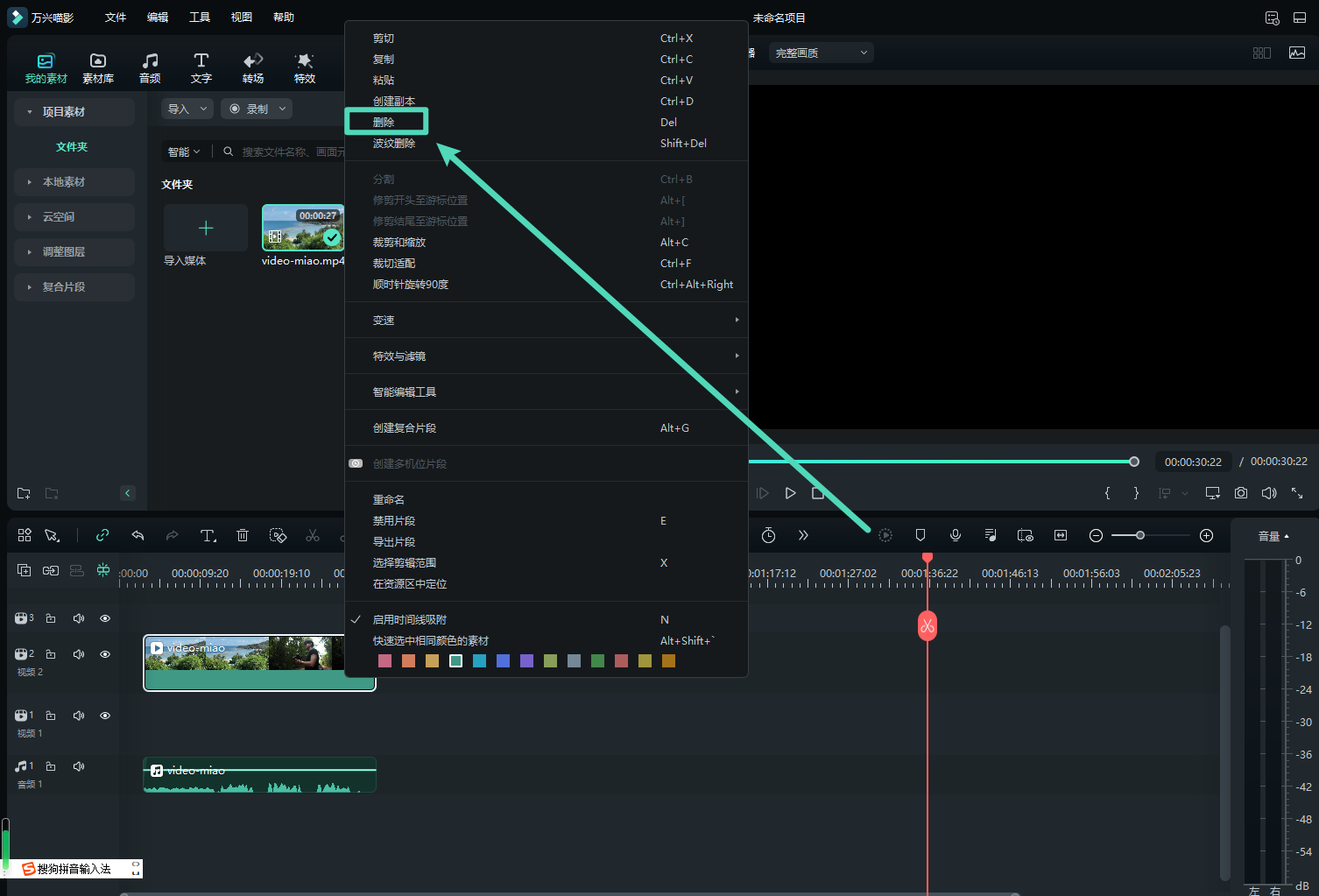This screenshot has height=896, width=1319.
Task: Click the undo arrow icon
Action: pos(138,535)
